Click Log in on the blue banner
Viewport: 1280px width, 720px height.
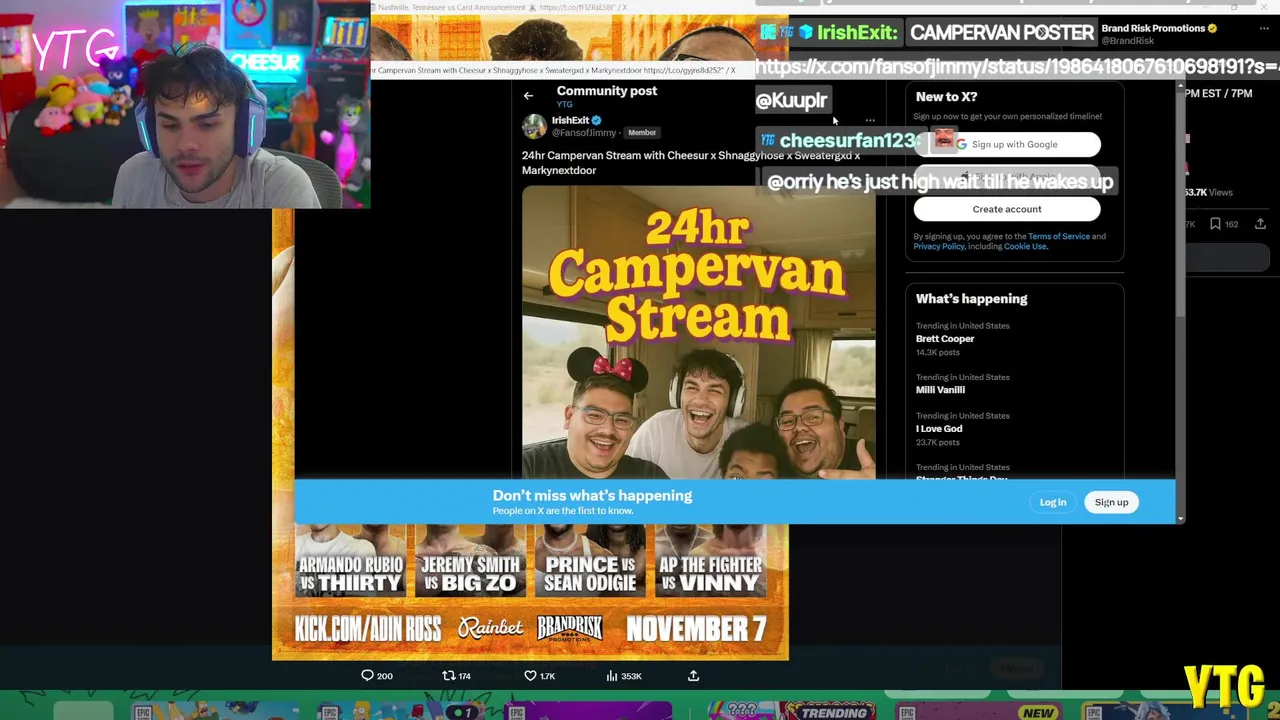click(x=1053, y=502)
